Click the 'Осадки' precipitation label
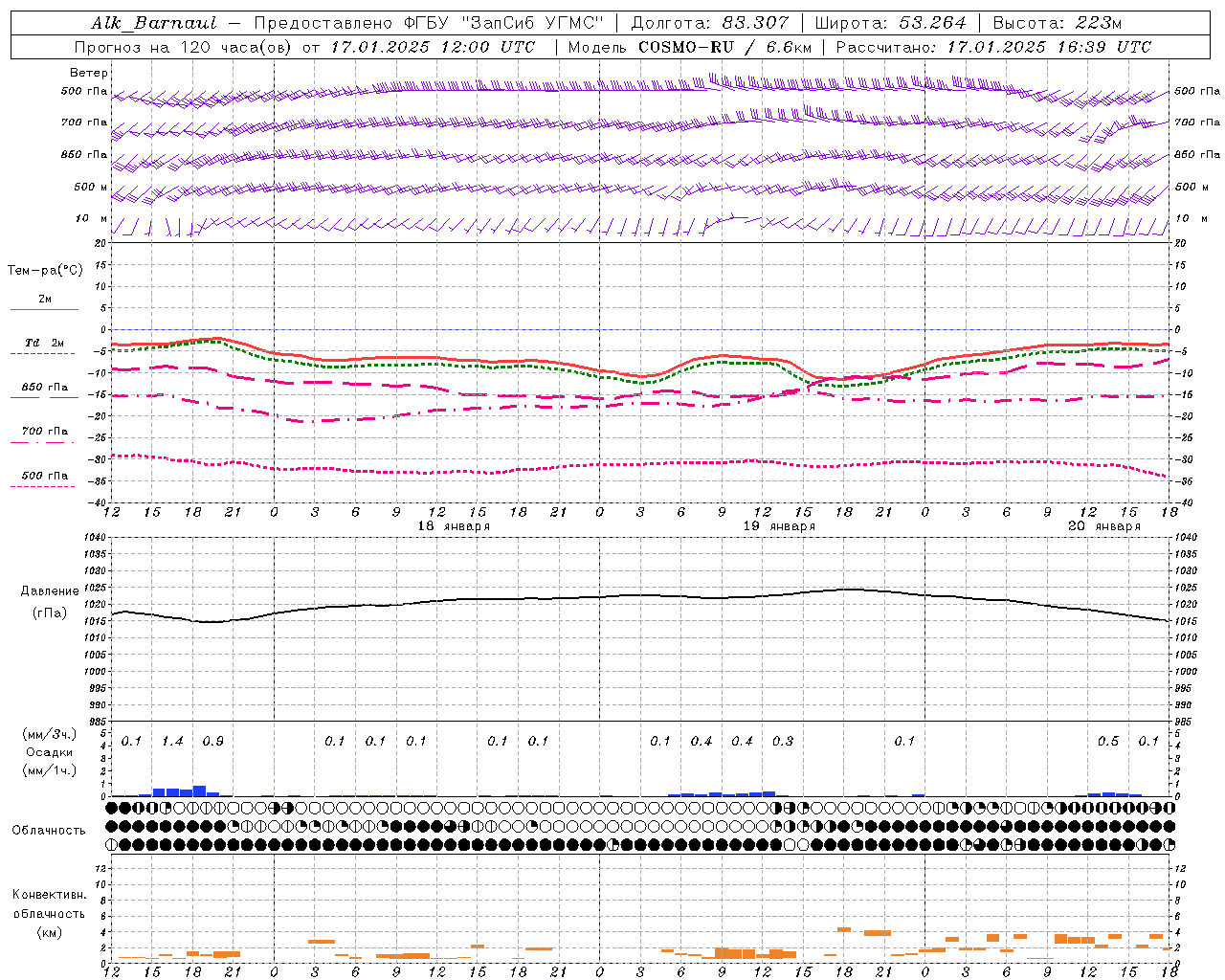The width and height of the screenshot is (1225, 980). click(x=50, y=752)
